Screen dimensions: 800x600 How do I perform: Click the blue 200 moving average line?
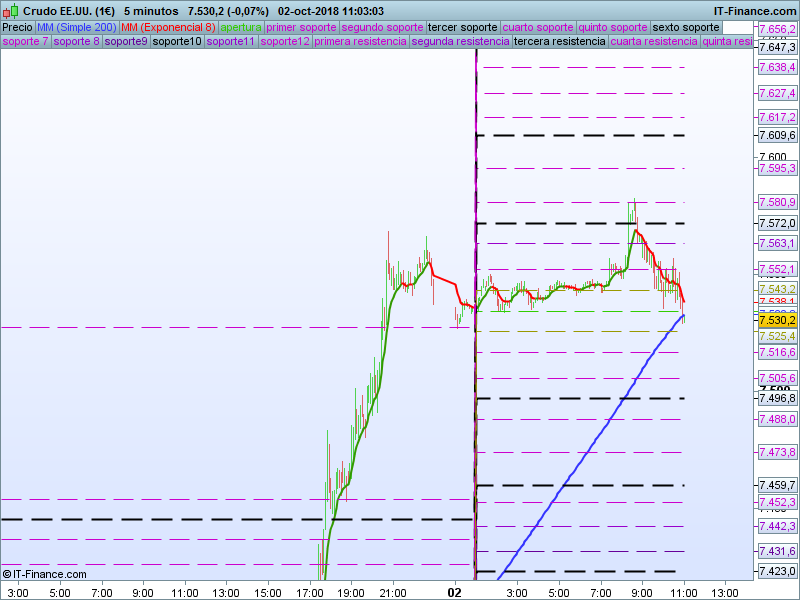(588, 451)
